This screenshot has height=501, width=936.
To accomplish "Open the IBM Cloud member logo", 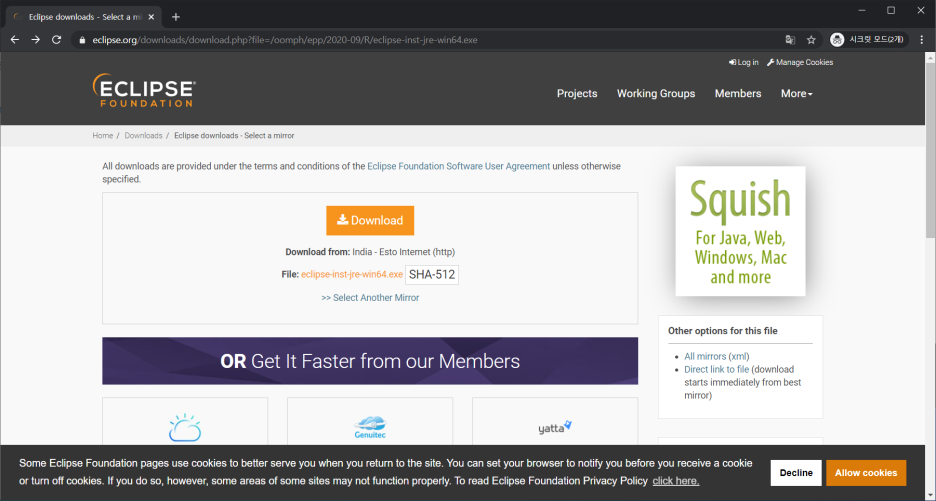I will (185, 428).
